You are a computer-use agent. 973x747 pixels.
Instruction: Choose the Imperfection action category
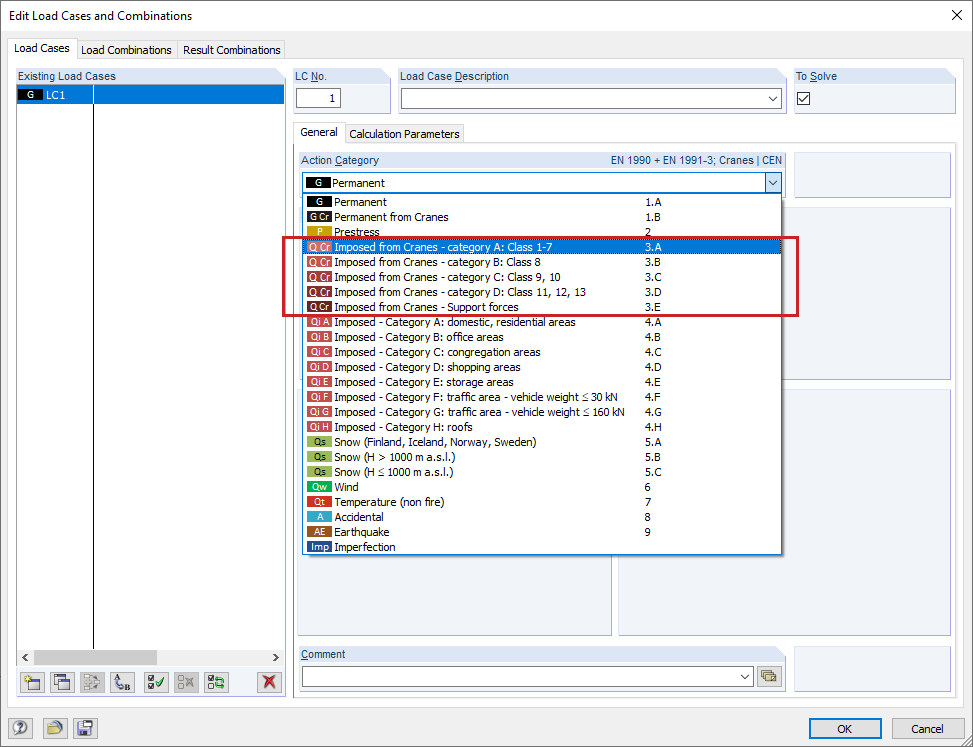pos(542,547)
